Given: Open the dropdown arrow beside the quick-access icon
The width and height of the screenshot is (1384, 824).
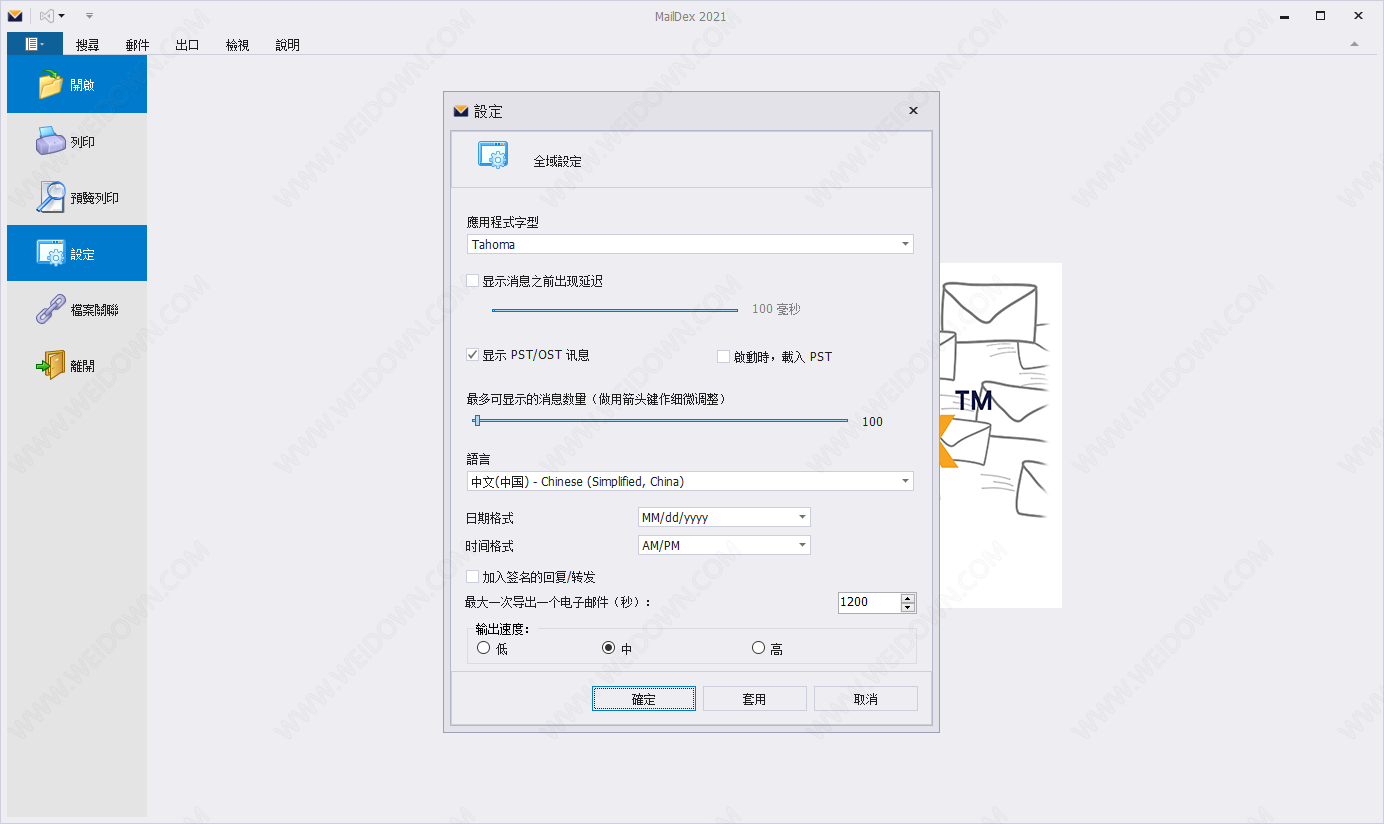Looking at the screenshot, I should [x=62, y=16].
